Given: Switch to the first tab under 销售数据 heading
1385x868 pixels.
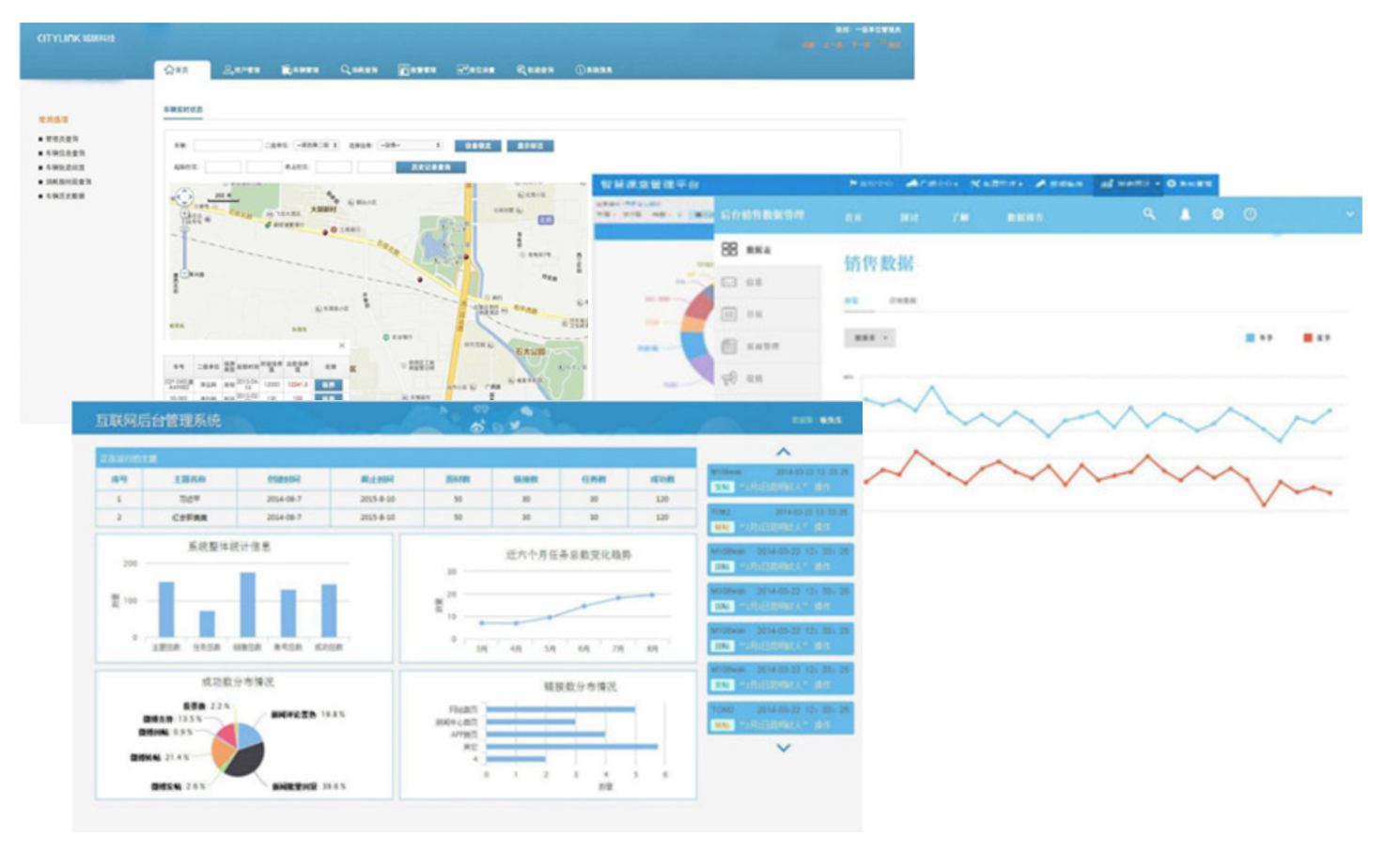Looking at the screenshot, I should [852, 301].
